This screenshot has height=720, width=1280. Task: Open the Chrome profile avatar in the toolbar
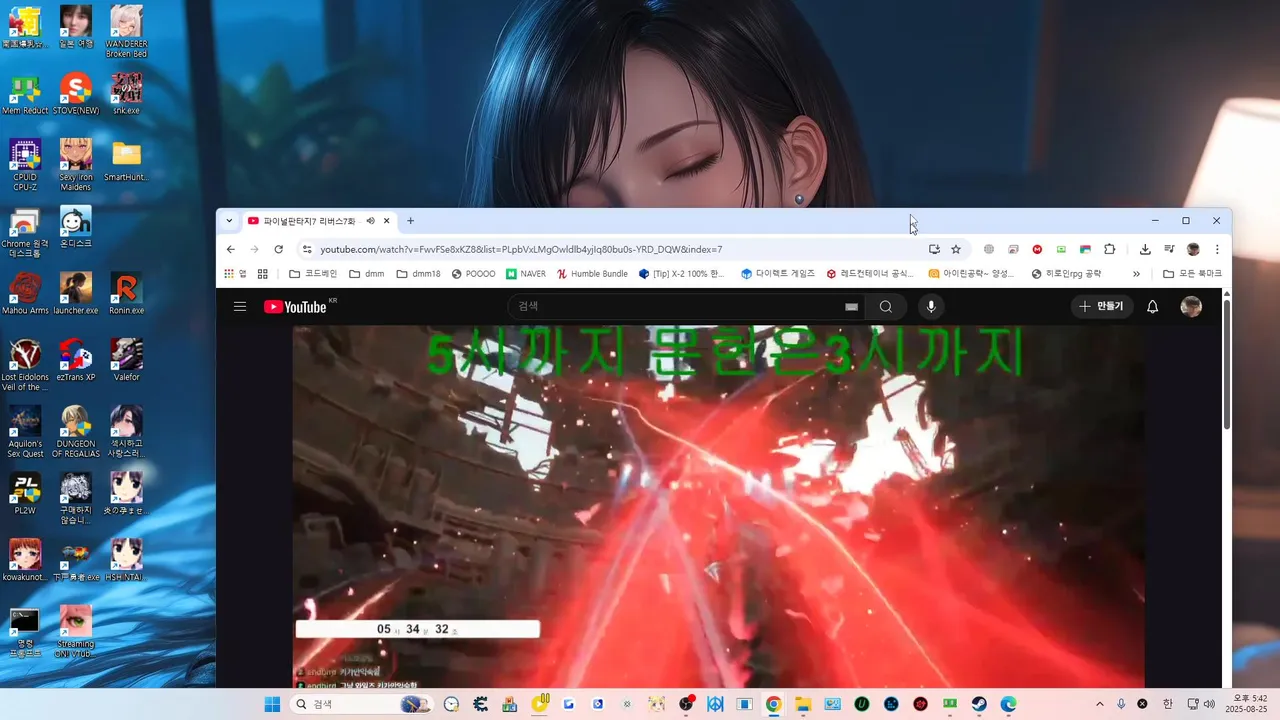[x=1193, y=249]
